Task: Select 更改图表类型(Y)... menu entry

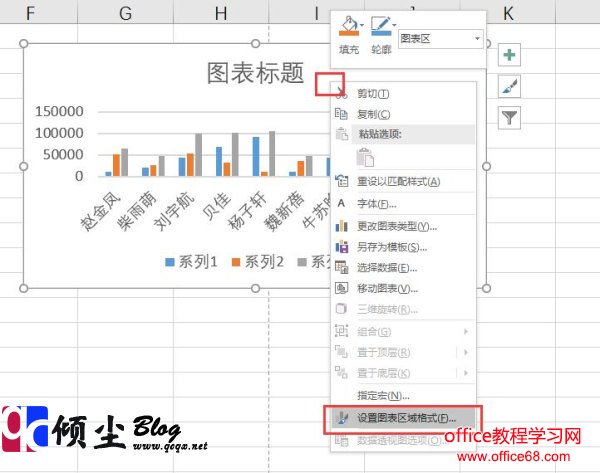Action: point(403,226)
